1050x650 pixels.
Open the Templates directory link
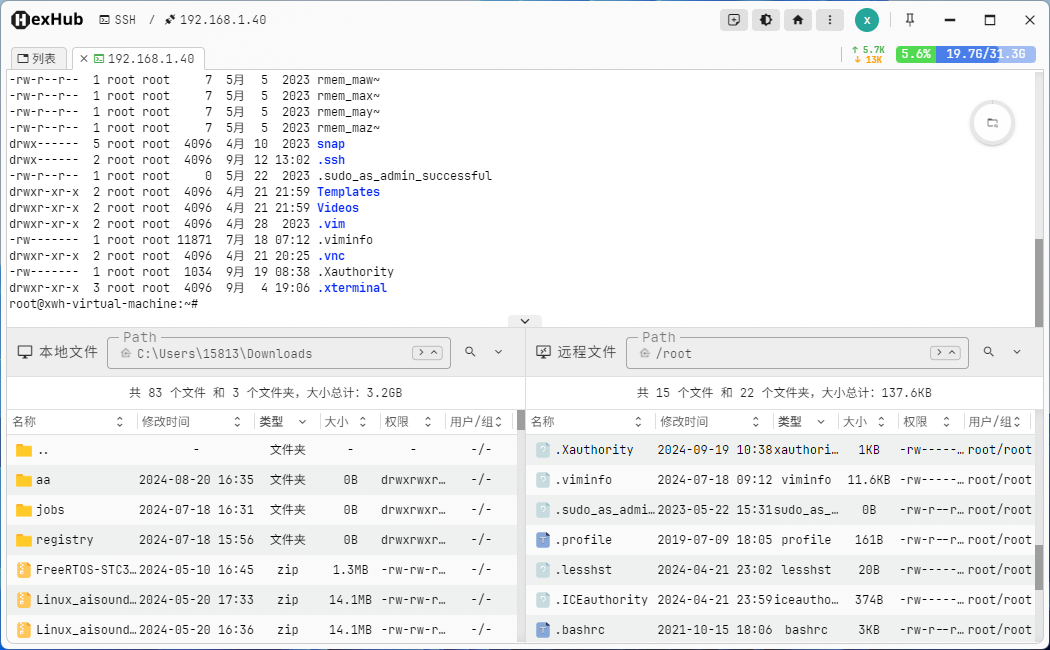point(348,191)
